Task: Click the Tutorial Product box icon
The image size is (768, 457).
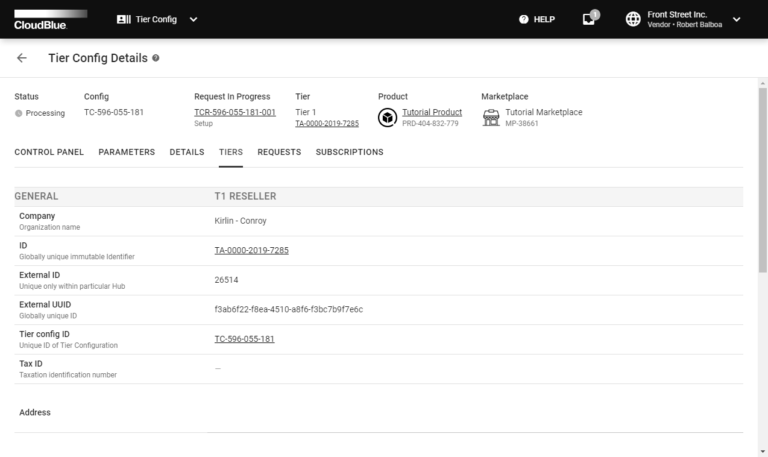Action: pyautogui.click(x=387, y=118)
